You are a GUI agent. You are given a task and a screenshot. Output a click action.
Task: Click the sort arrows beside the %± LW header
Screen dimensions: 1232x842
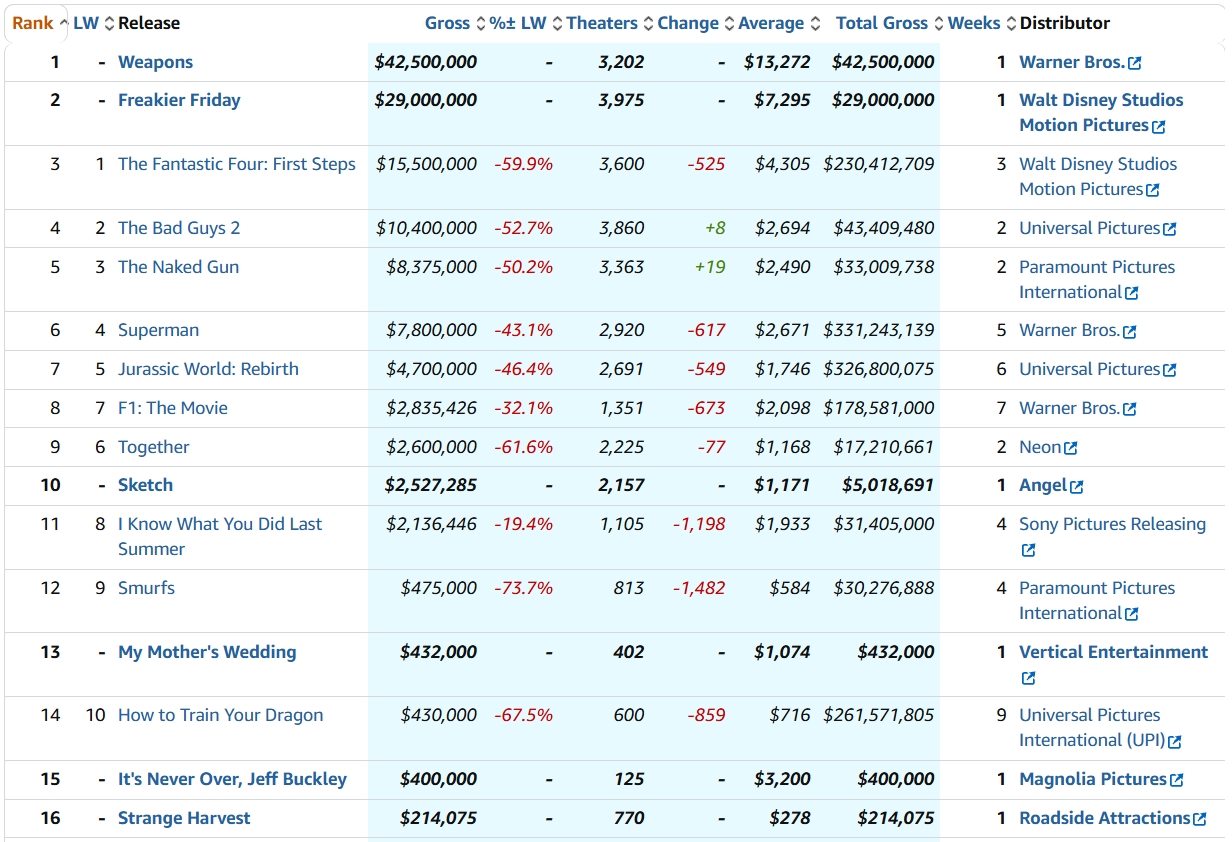pos(558,23)
